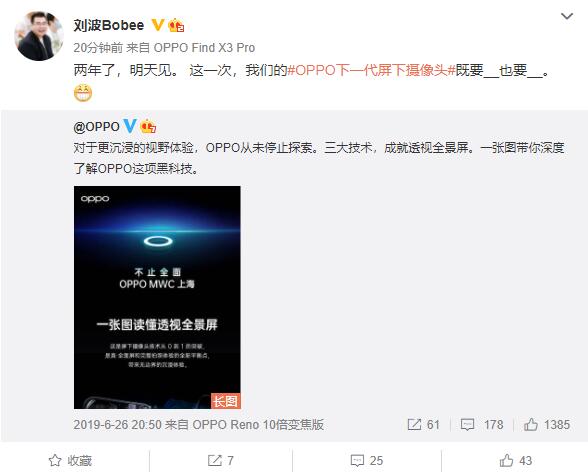The height and width of the screenshot is (474, 588).
Task: Open 刘波Bobee's profile avatar
Action: coord(39,36)
